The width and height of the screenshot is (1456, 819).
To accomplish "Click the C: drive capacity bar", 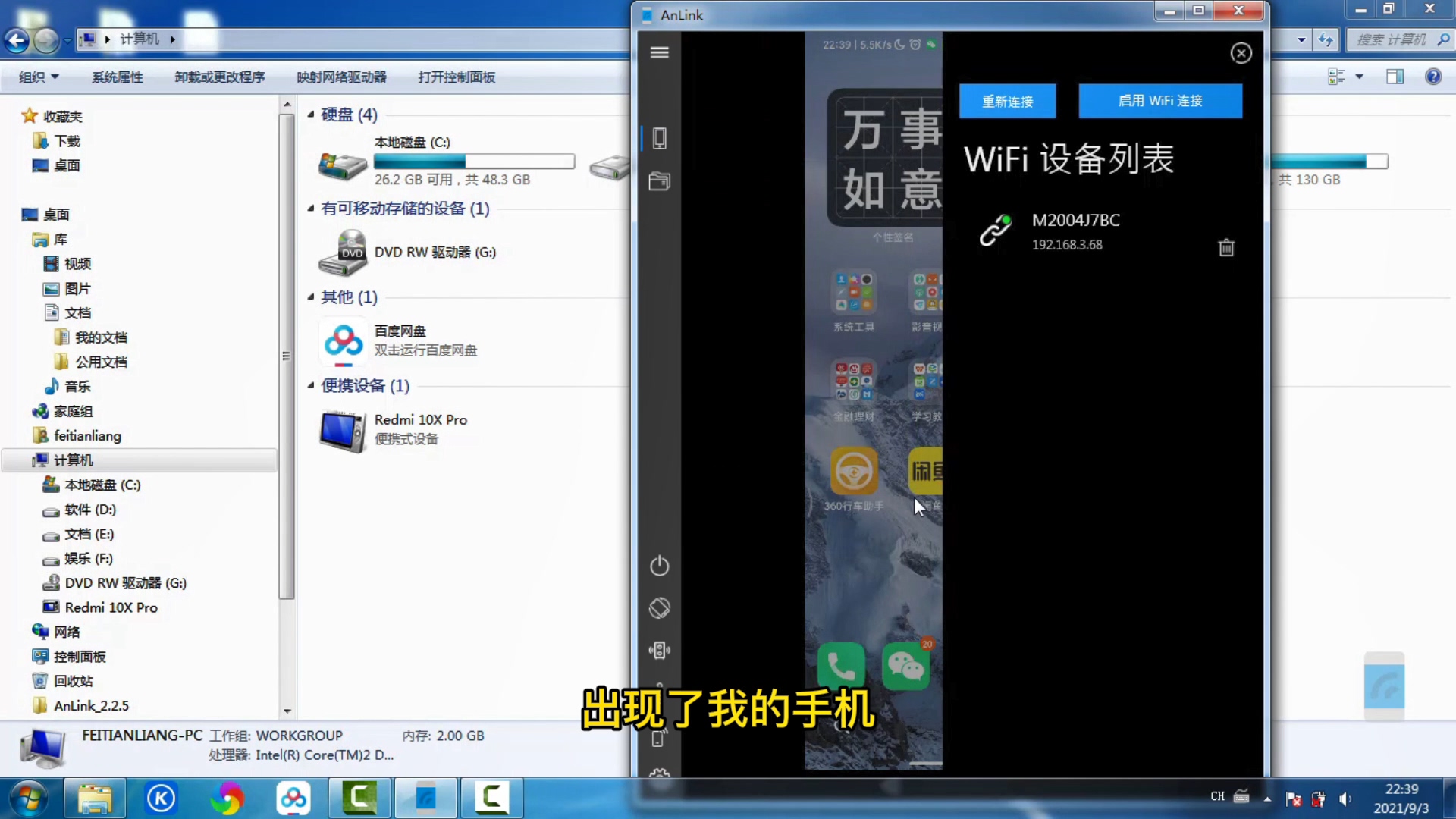I will click(475, 161).
